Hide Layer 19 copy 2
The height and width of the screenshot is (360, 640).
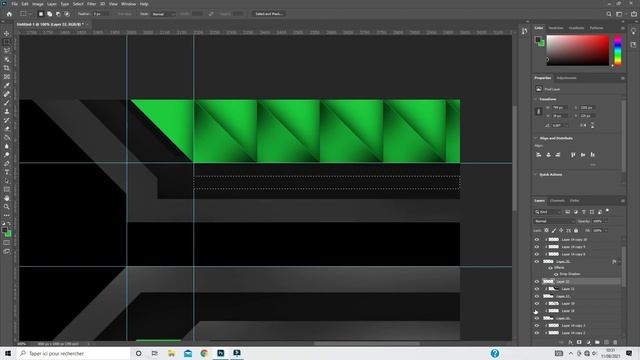click(x=537, y=333)
